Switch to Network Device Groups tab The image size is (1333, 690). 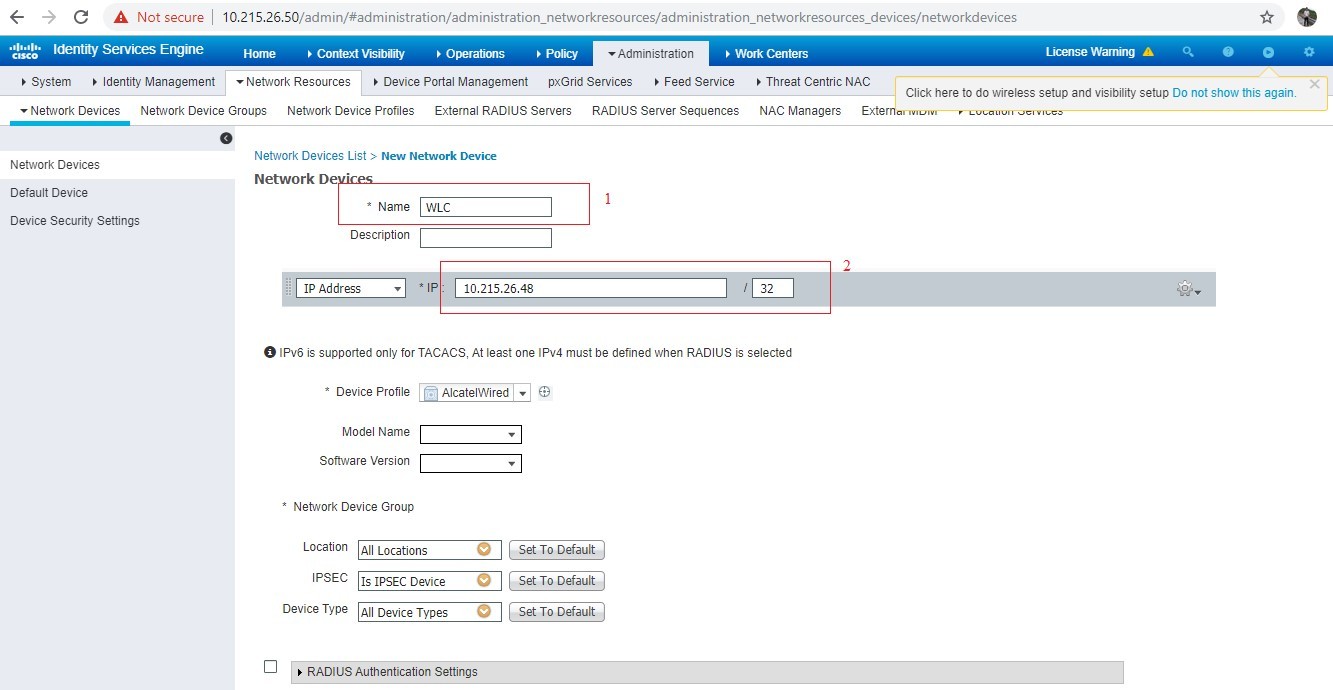click(204, 111)
